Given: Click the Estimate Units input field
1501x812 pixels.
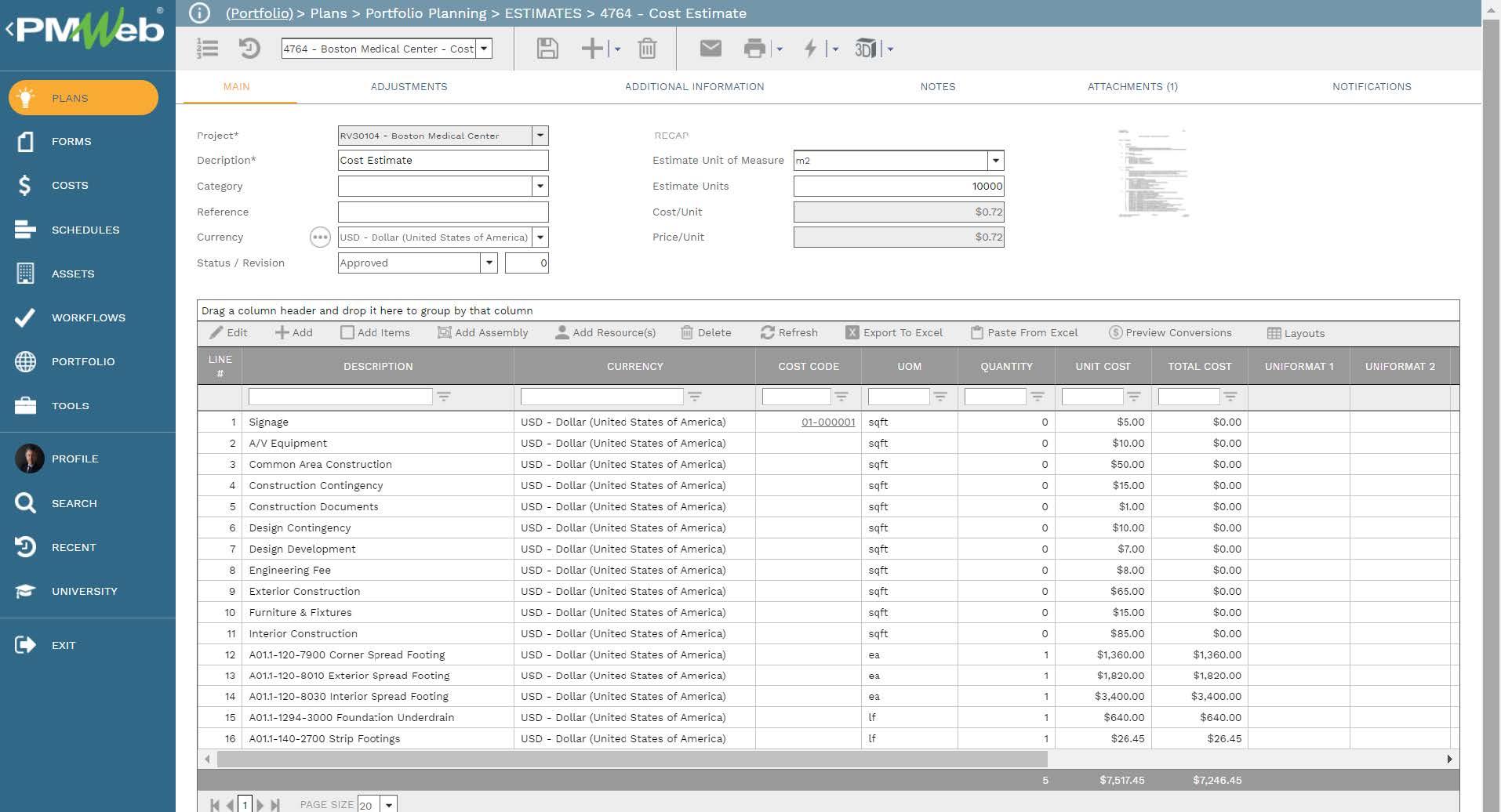Looking at the screenshot, I should (899, 186).
